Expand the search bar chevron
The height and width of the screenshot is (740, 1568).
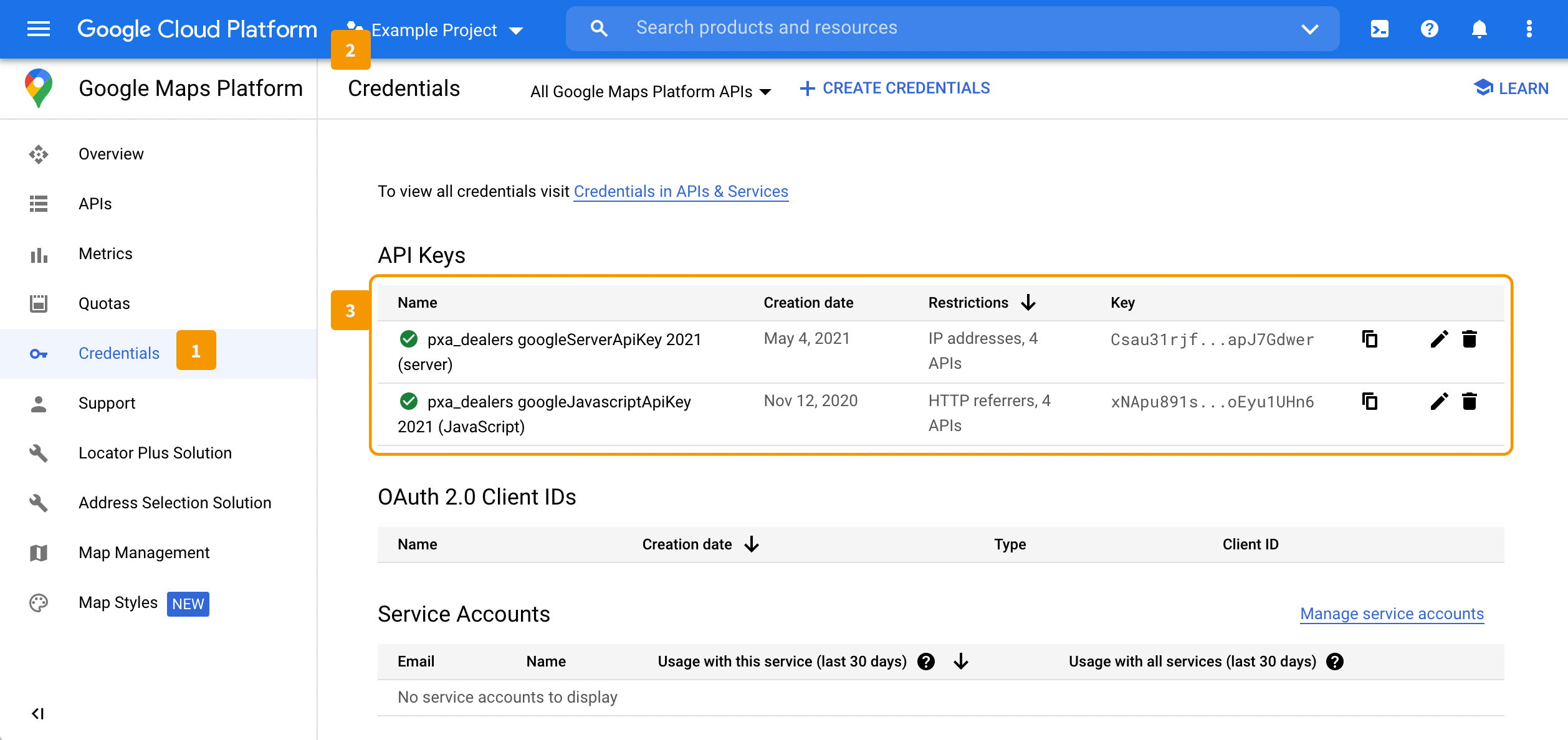(x=1310, y=29)
